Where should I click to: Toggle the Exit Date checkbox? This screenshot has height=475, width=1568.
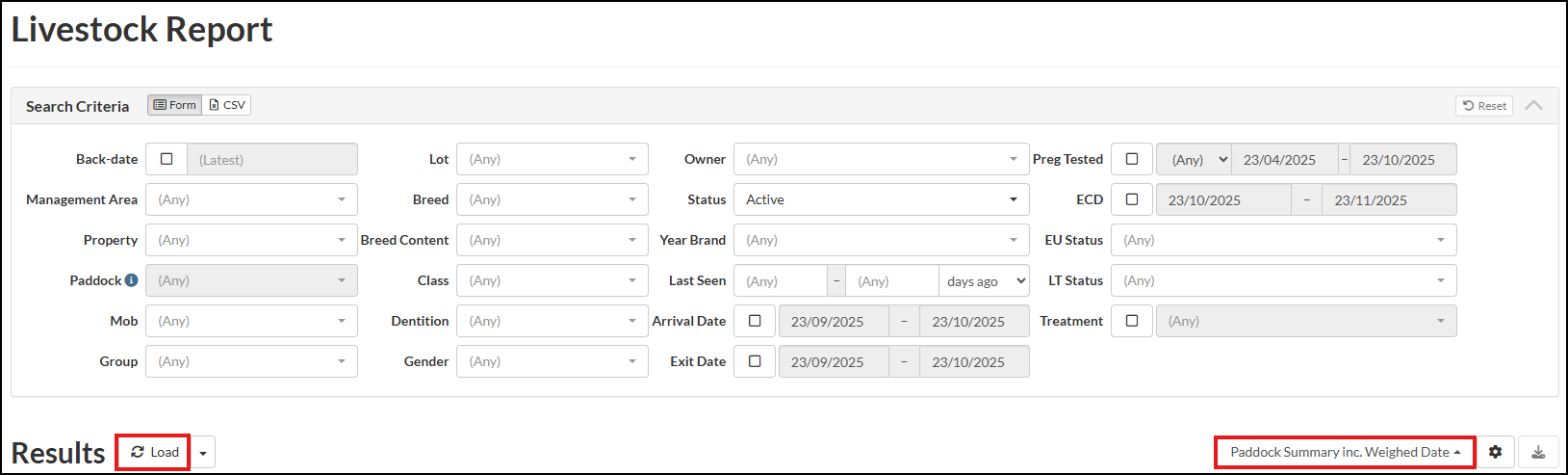(x=755, y=361)
